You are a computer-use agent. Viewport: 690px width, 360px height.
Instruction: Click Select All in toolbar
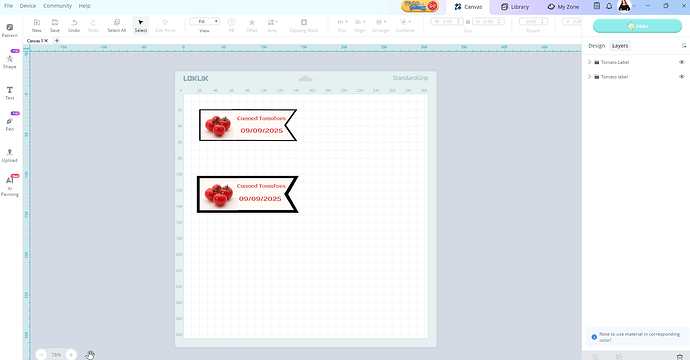click(117, 26)
